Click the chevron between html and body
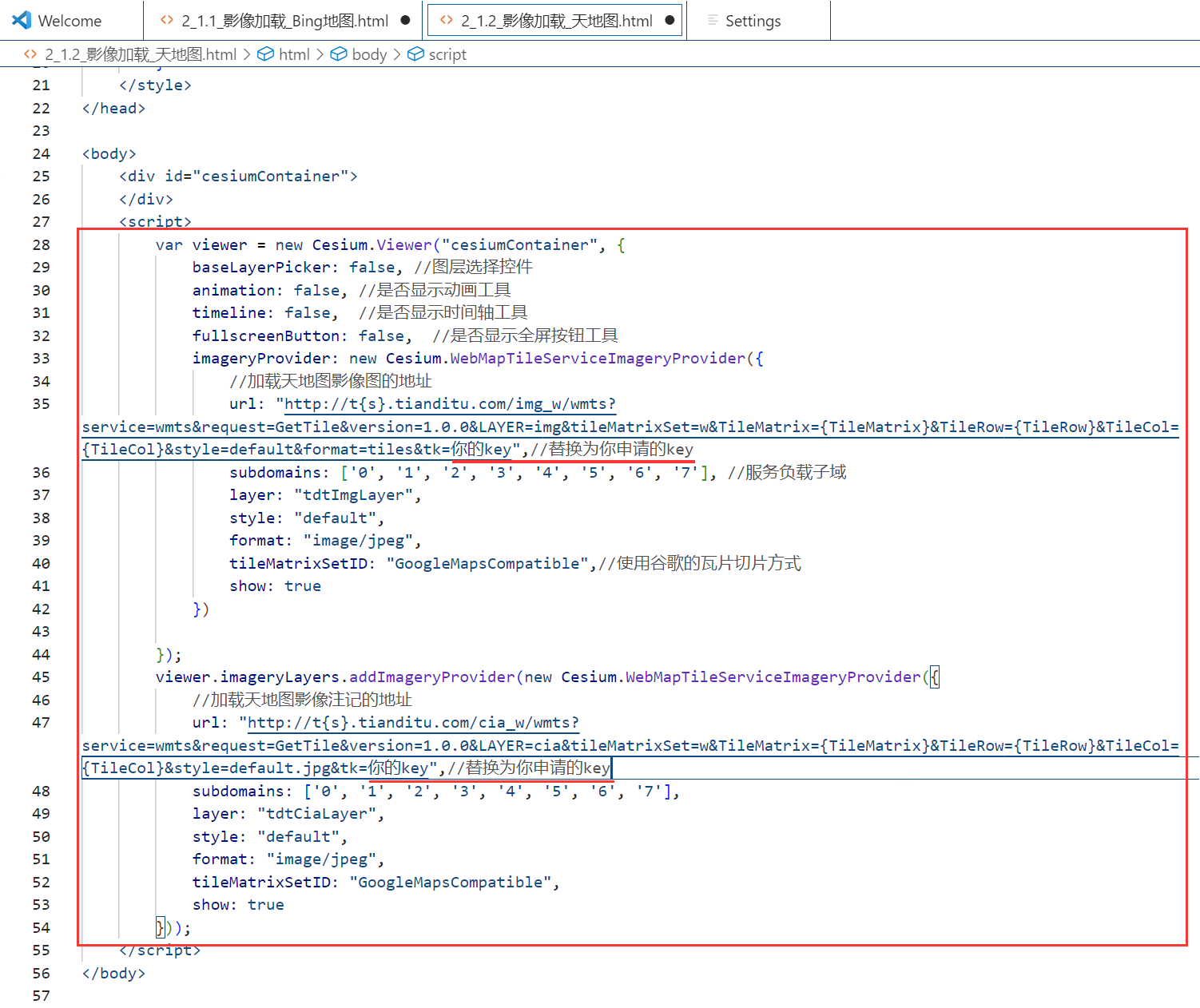 point(320,54)
